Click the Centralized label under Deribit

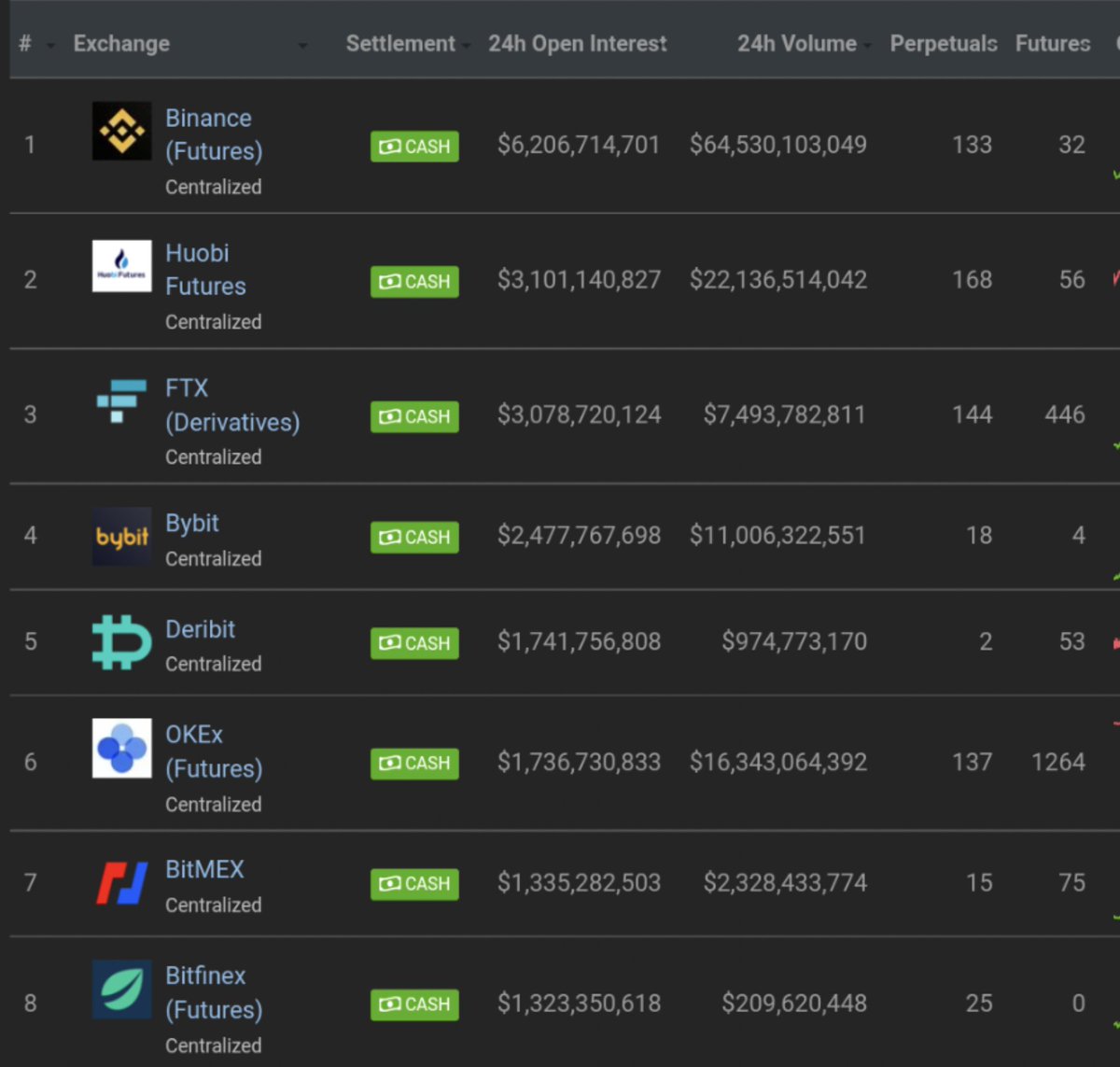[x=214, y=664]
